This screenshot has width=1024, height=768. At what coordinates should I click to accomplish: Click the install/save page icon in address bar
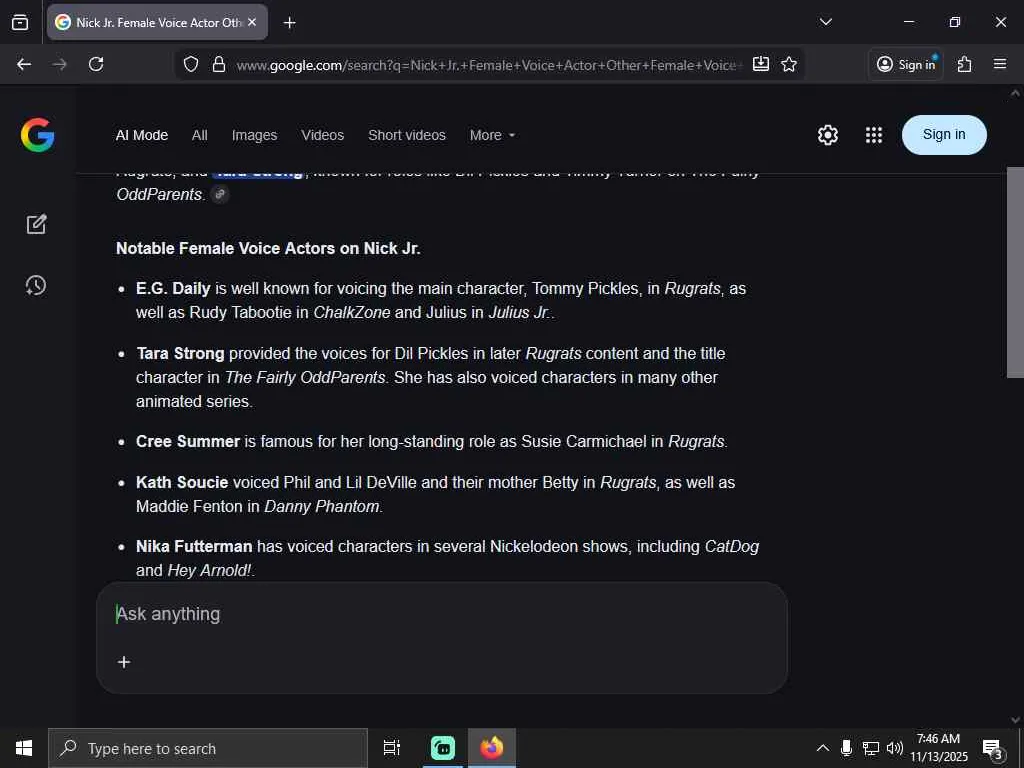(x=761, y=64)
